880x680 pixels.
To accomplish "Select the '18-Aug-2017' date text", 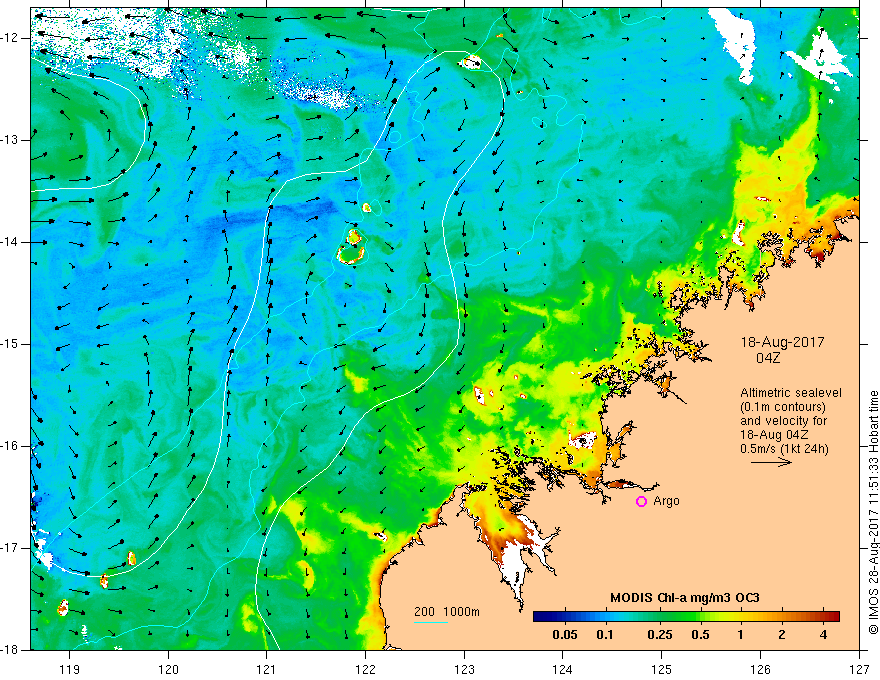I will 782,342.
